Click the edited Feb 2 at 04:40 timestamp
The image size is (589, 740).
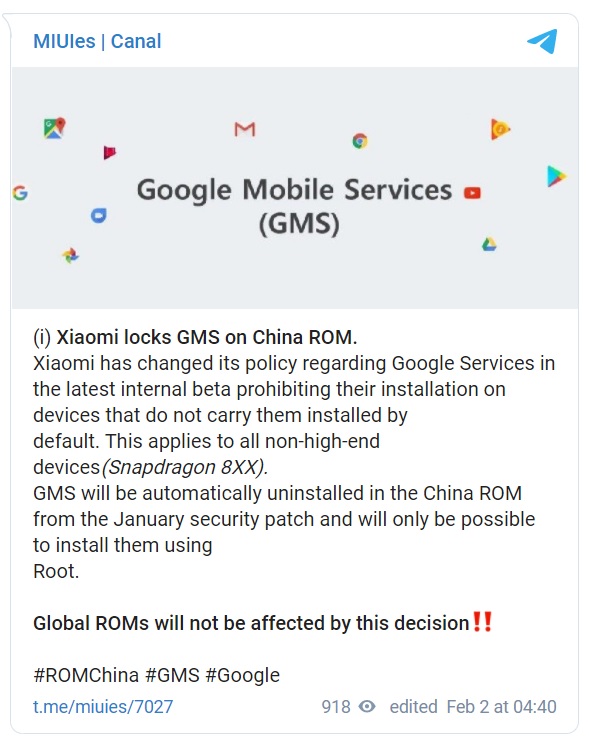click(x=473, y=706)
